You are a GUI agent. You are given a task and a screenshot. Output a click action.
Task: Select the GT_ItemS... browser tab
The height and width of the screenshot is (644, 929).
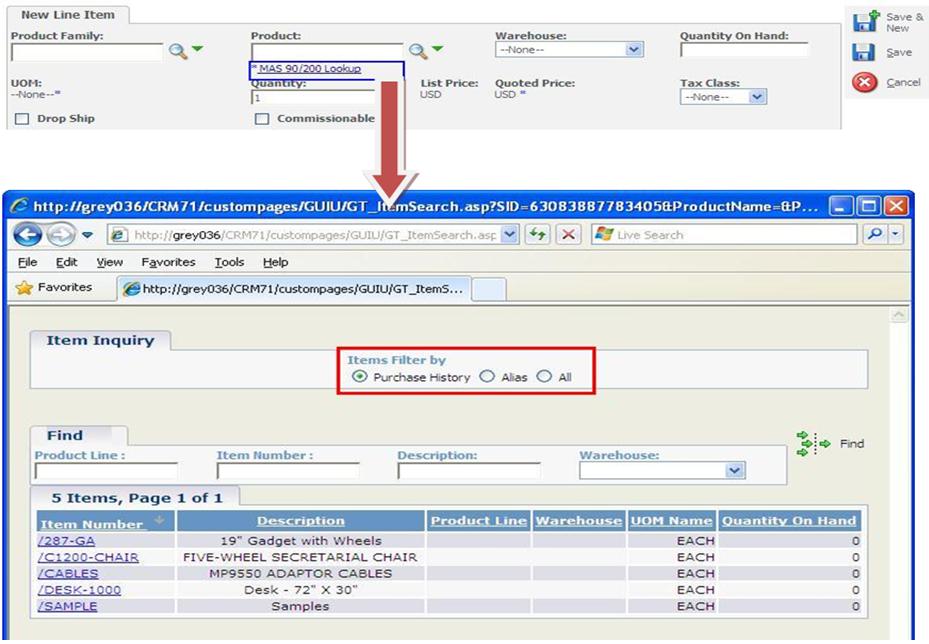pos(294,289)
